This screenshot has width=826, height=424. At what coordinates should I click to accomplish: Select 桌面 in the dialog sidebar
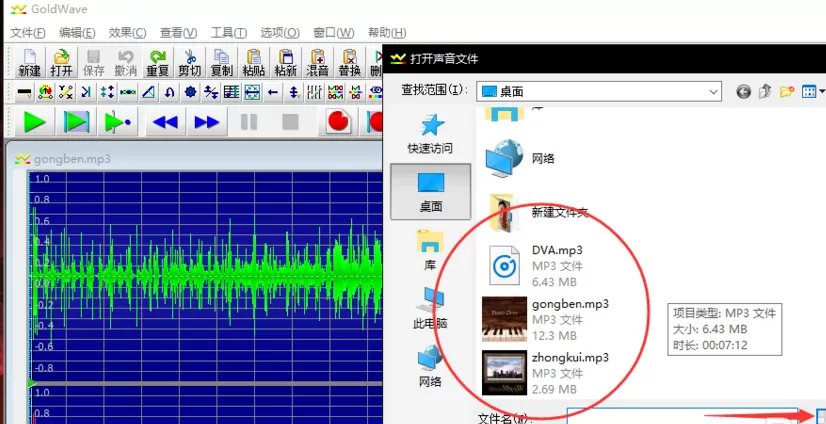tap(430, 191)
